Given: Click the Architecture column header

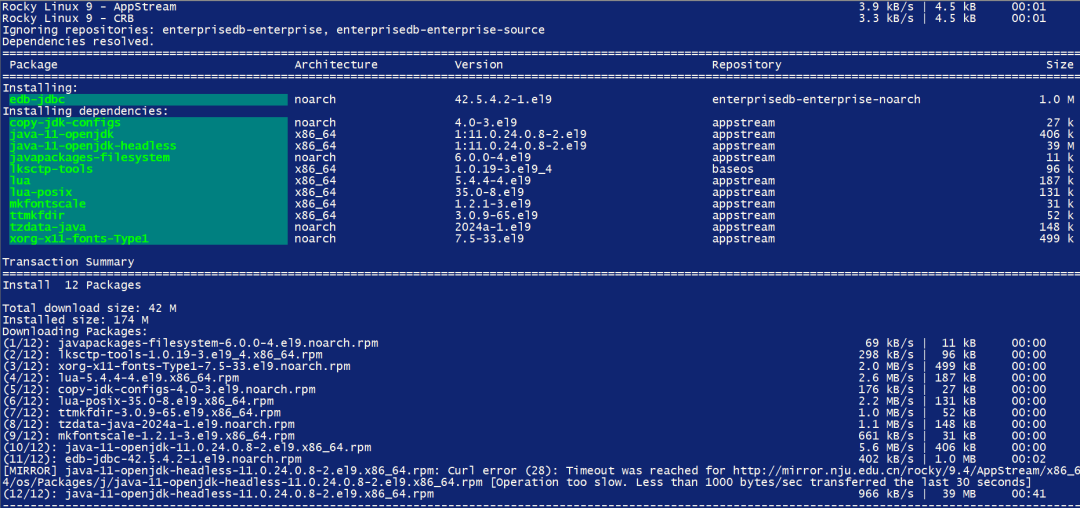Looking at the screenshot, I should pyautogui.click(x=336, y=65).
